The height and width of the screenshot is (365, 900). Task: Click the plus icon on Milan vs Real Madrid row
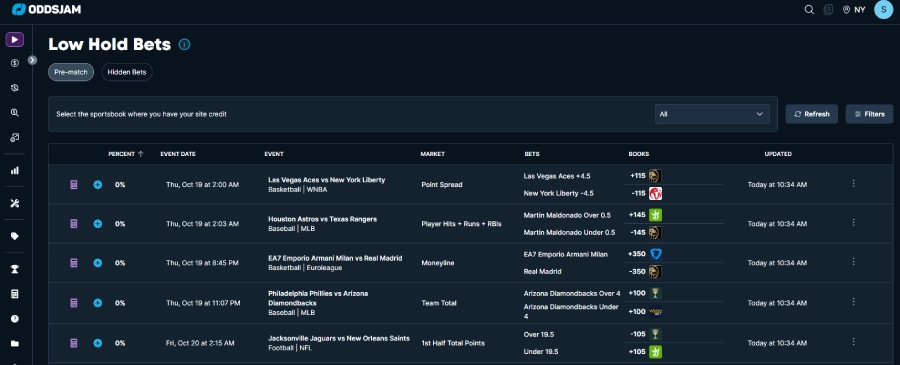click(98, 263)
